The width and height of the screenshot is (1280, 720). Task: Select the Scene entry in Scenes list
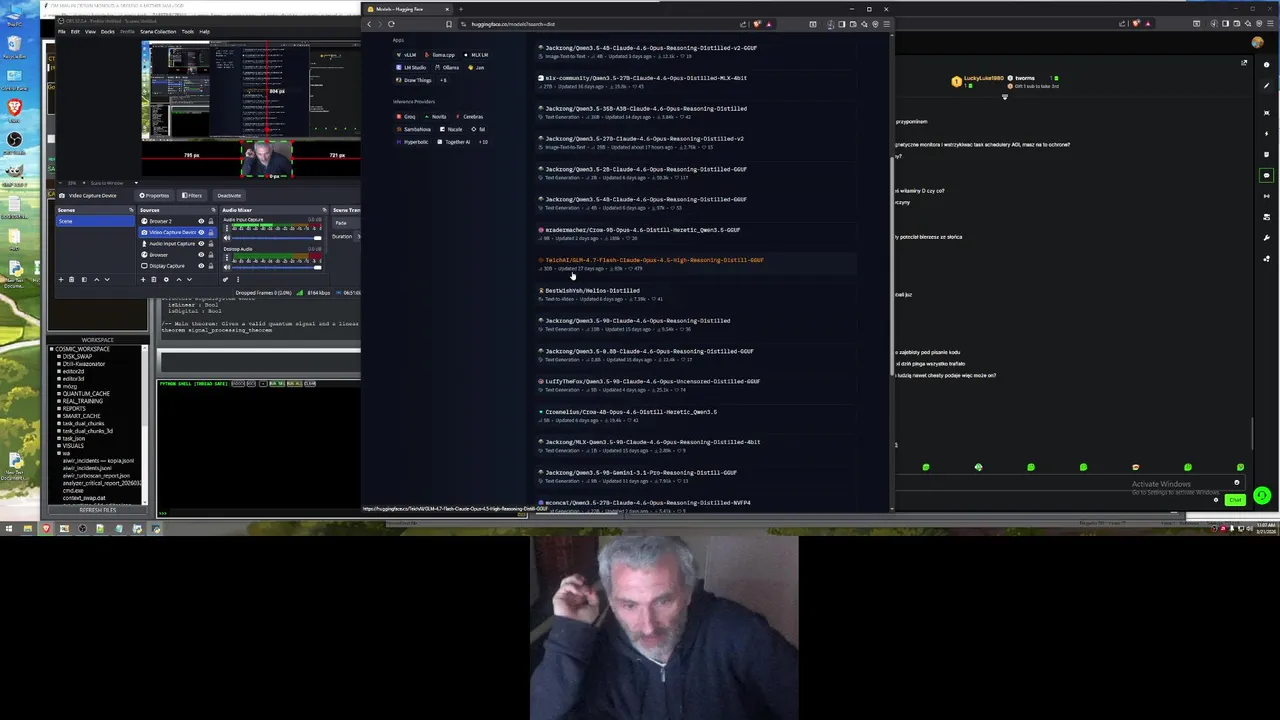click(x=95, y=221)
